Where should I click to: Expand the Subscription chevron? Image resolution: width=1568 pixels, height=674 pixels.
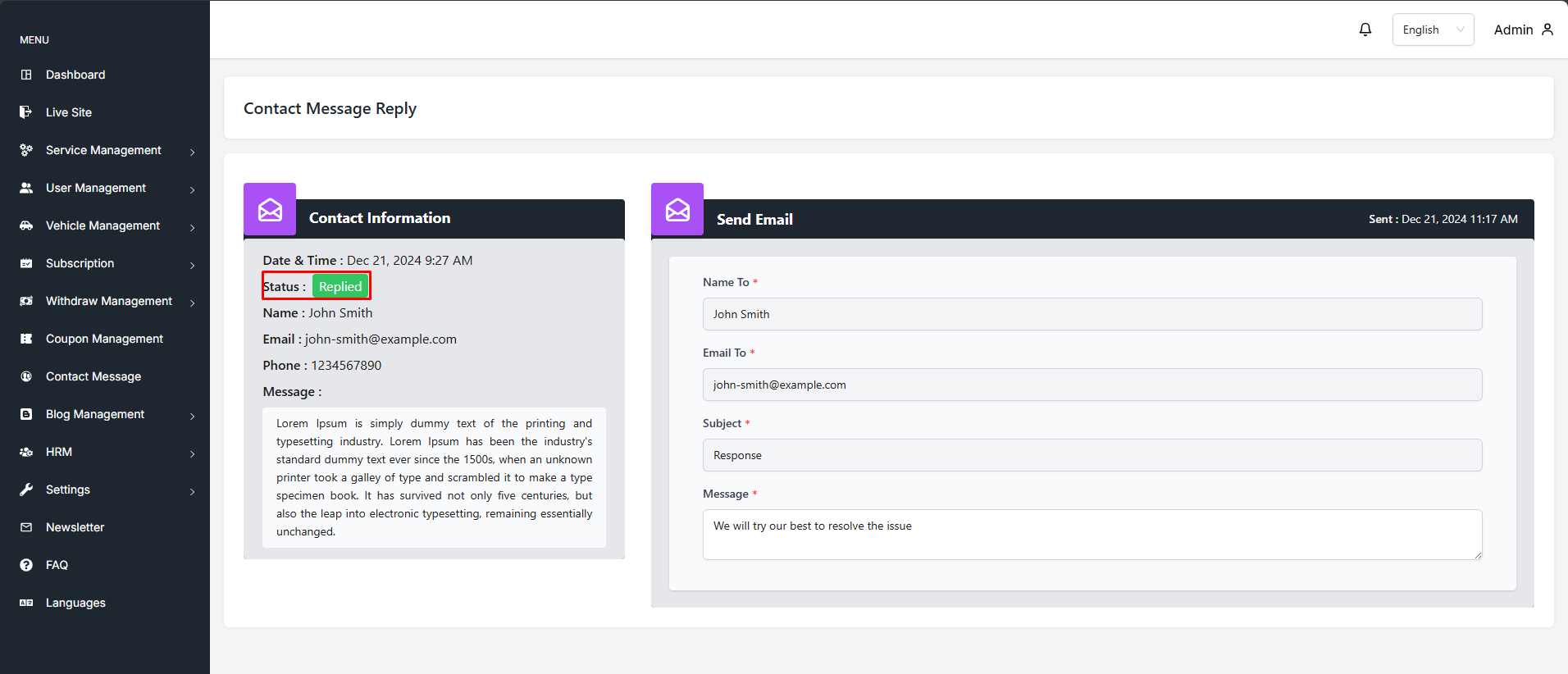tap(193, 265)
